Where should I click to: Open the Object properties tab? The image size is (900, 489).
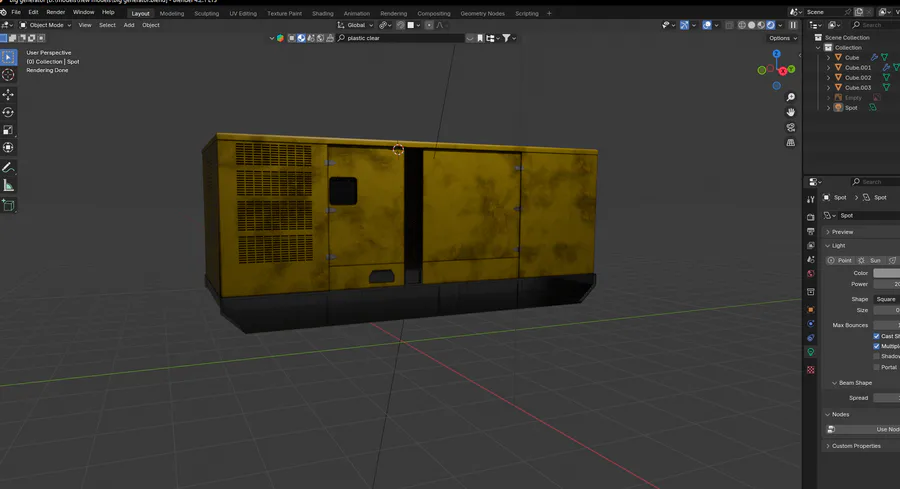pyautogui.click(x=810, y=309)
